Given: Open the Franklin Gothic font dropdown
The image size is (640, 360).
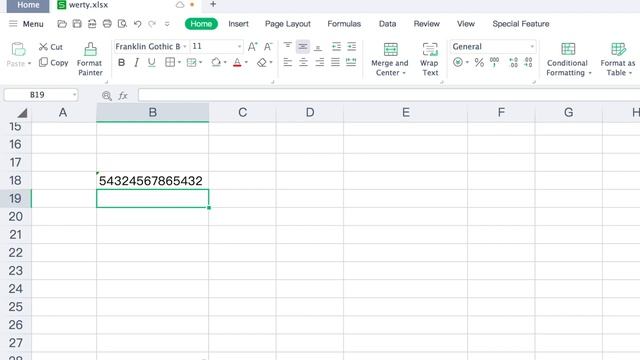Looking at the screenshot, I should (x=185, y=47).
